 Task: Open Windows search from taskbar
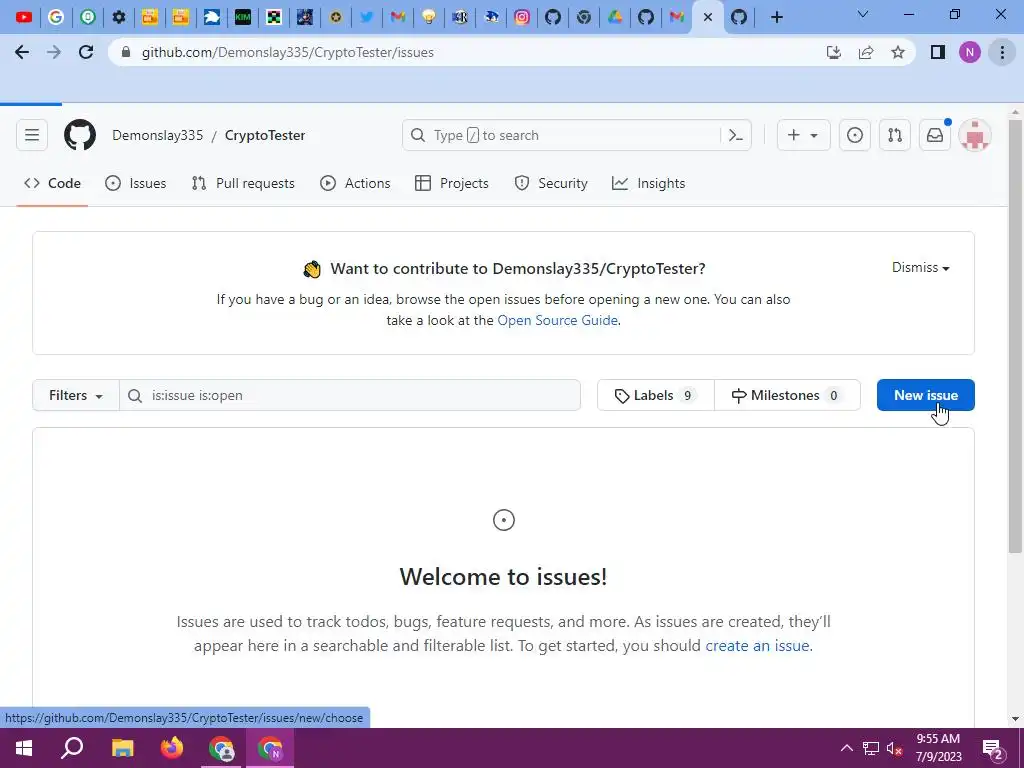72,748
